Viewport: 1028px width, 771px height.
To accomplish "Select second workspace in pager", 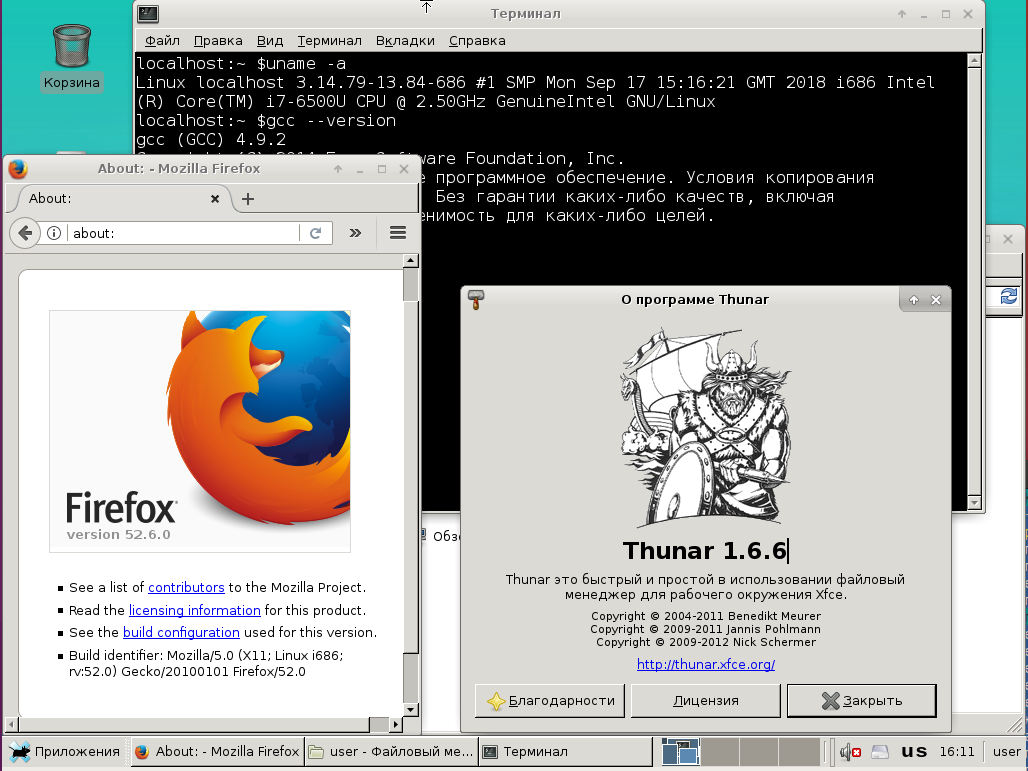I will pos(720,751).
